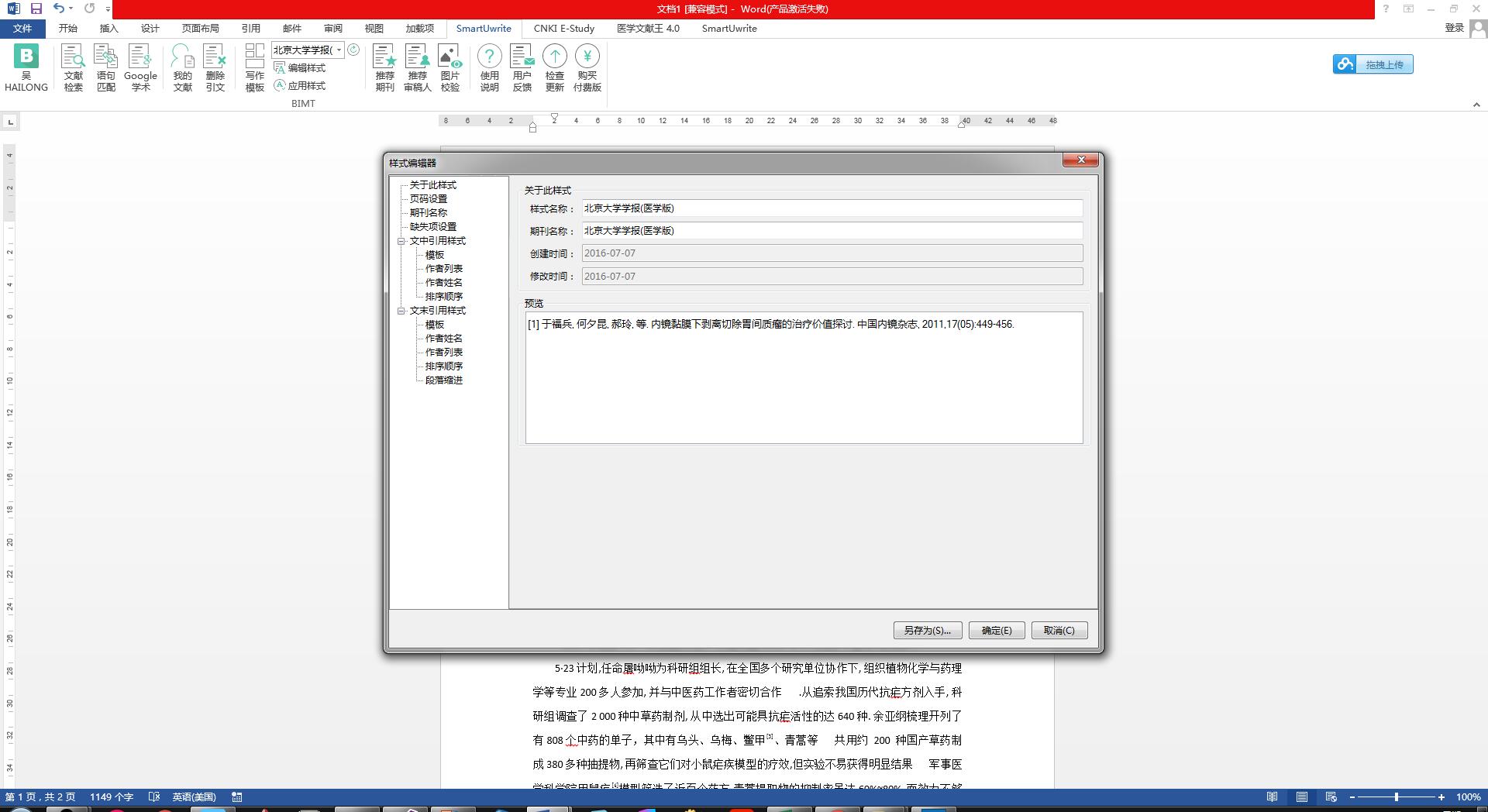Open Customize Quick Access Toolbar dropdown
Viewport: 1488px width, 812px height.
pyautogui.click(x=108, y=9)
